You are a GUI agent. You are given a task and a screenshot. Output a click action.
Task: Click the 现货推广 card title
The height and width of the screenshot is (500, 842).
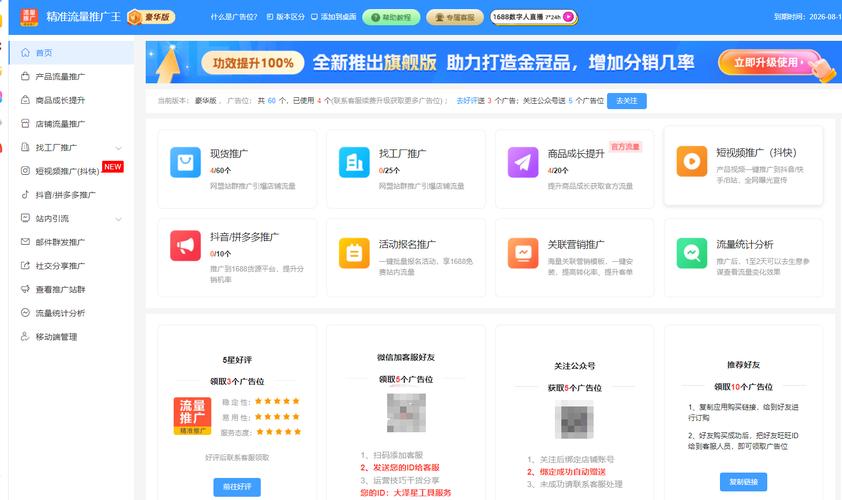pyautogui.click(x=229, y=154)
